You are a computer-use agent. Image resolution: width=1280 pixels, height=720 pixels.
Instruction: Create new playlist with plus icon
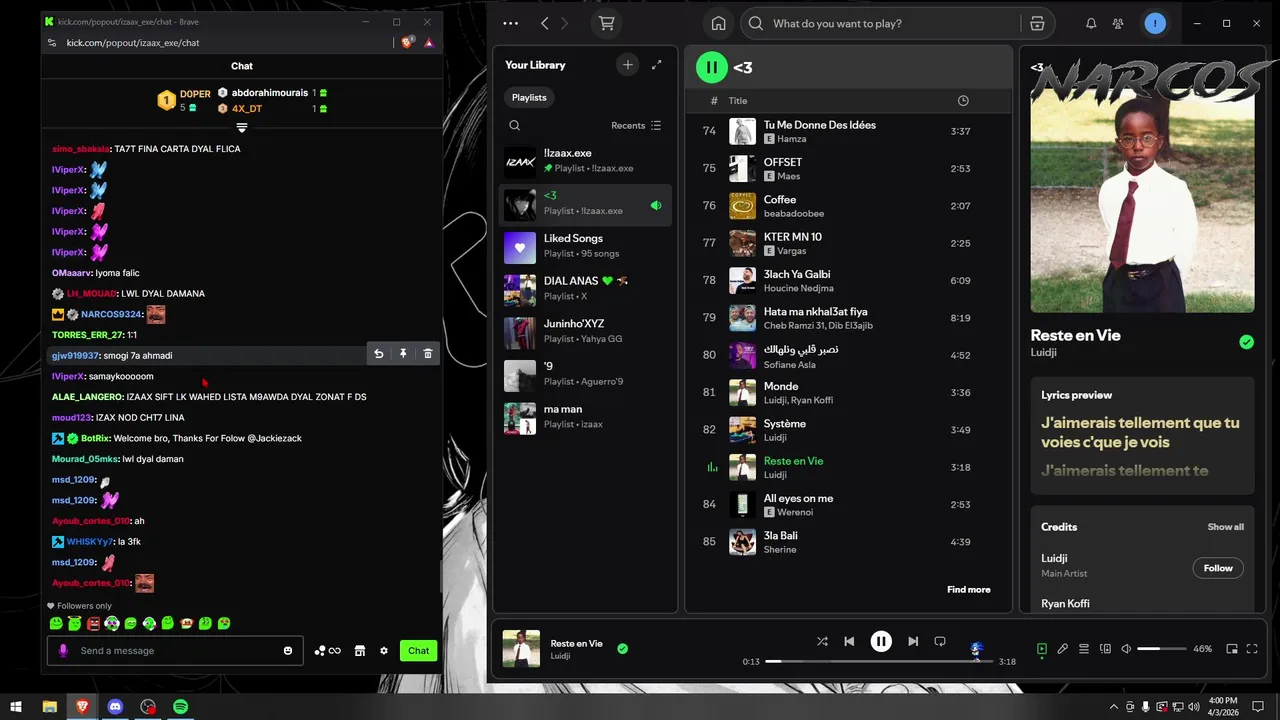[628, 65]
